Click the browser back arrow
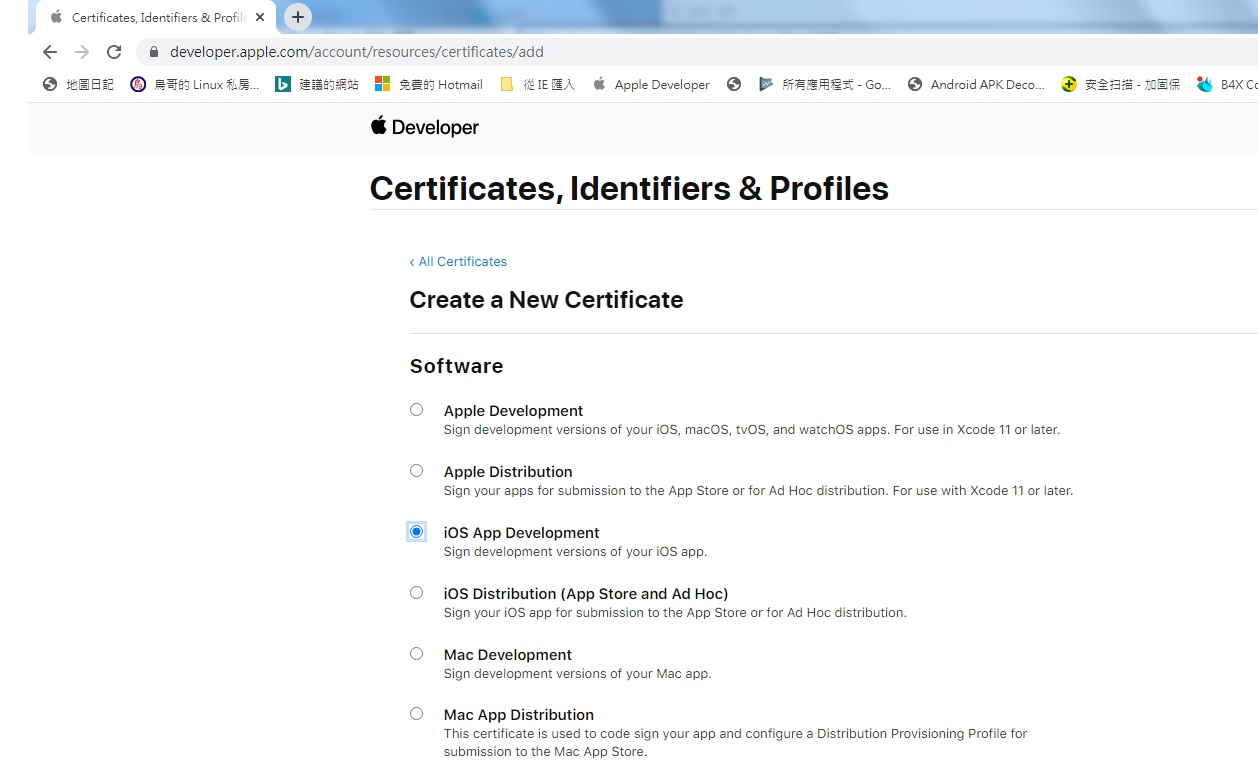Image resolution: width=1258 pixels, height=763 pixels. (50, 52)
